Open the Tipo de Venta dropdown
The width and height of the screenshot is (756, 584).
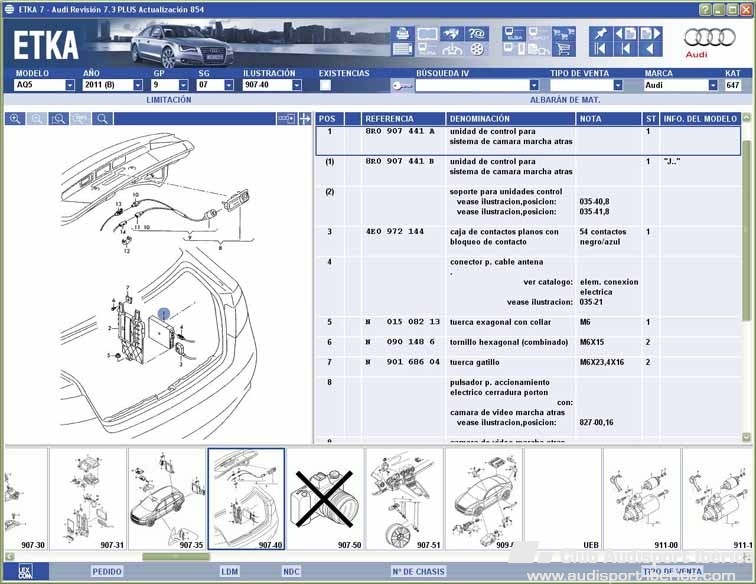[618, 85]
